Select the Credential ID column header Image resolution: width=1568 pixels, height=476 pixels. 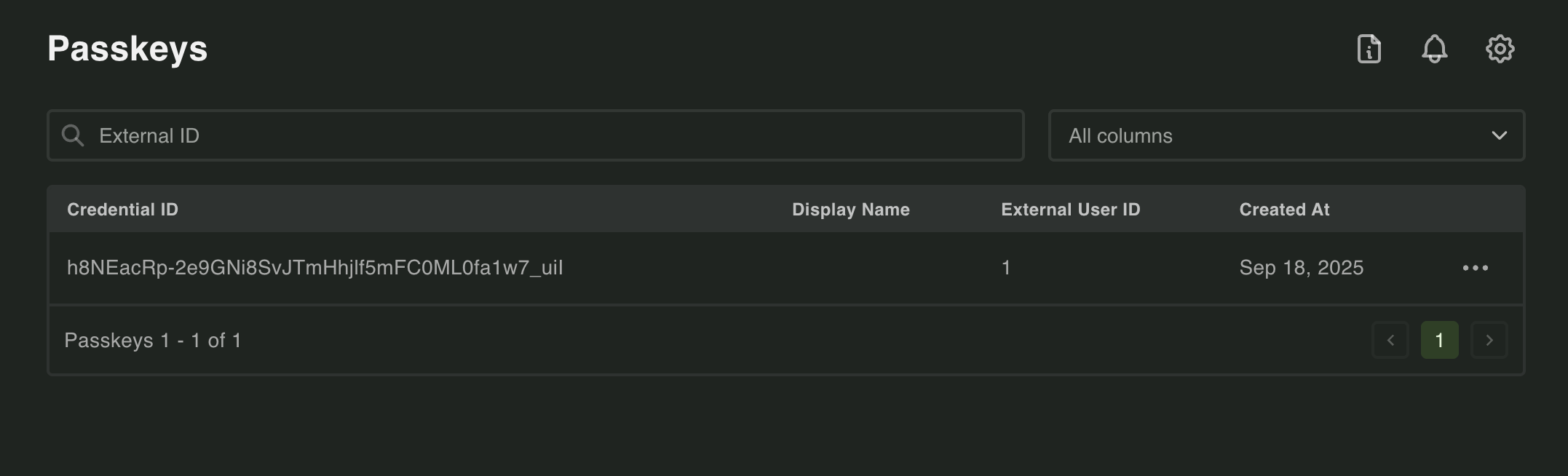click(122, 209)
